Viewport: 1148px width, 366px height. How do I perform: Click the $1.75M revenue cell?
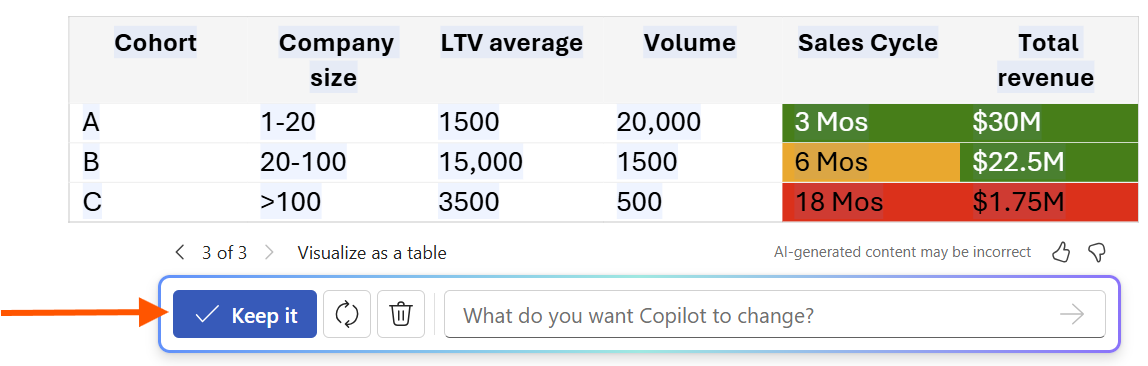1049,202
